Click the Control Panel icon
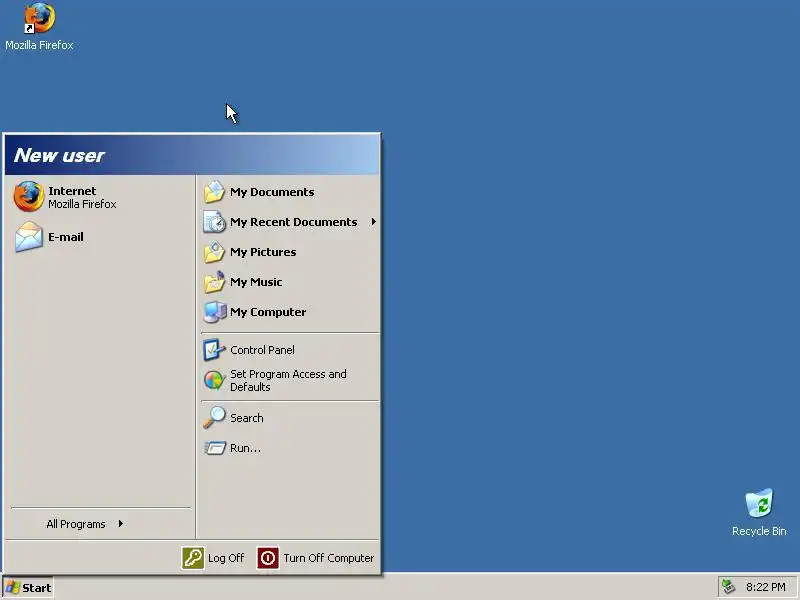Screen dimensions: 800x600 point(214,350)
